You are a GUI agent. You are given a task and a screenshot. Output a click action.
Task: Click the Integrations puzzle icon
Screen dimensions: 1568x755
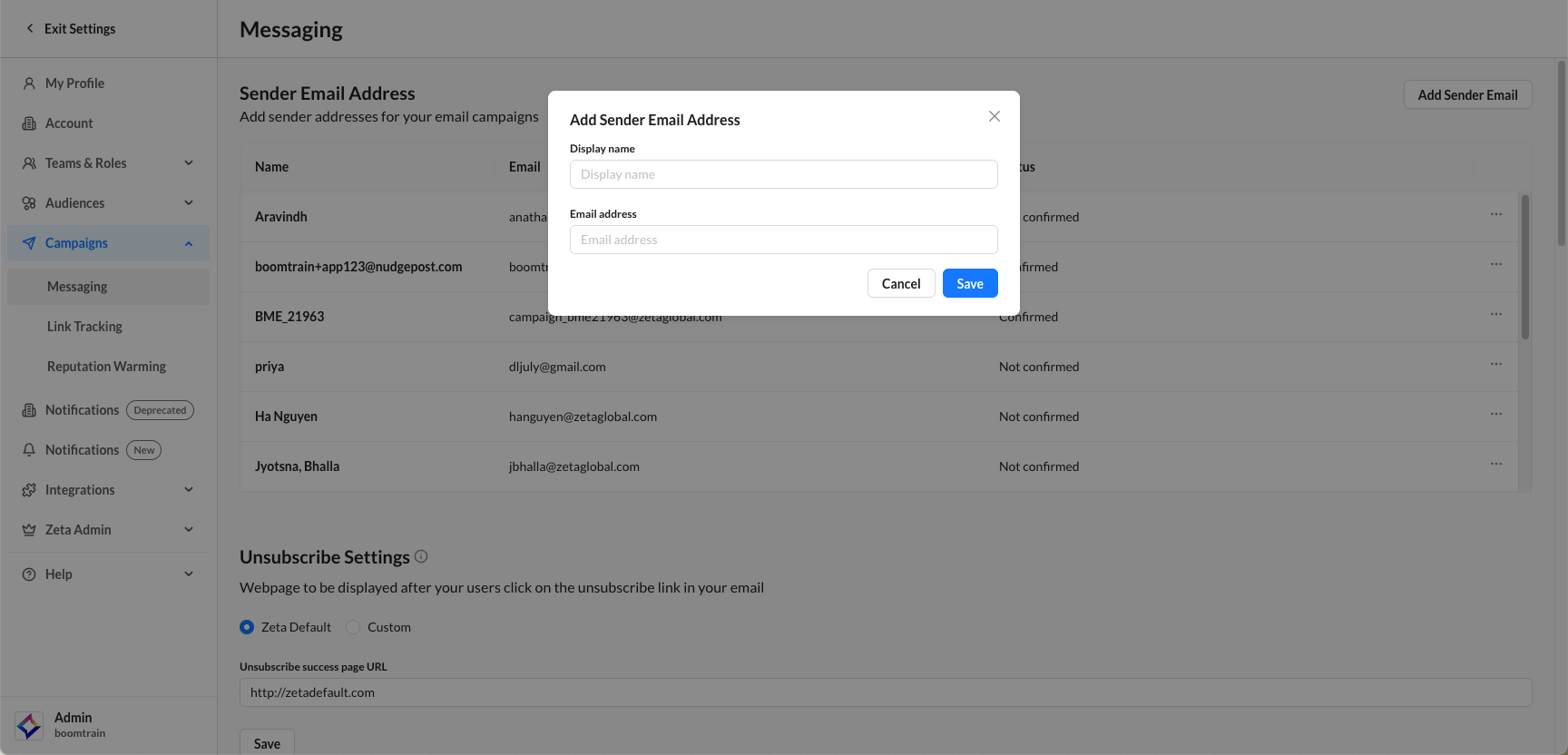(29, 490)
